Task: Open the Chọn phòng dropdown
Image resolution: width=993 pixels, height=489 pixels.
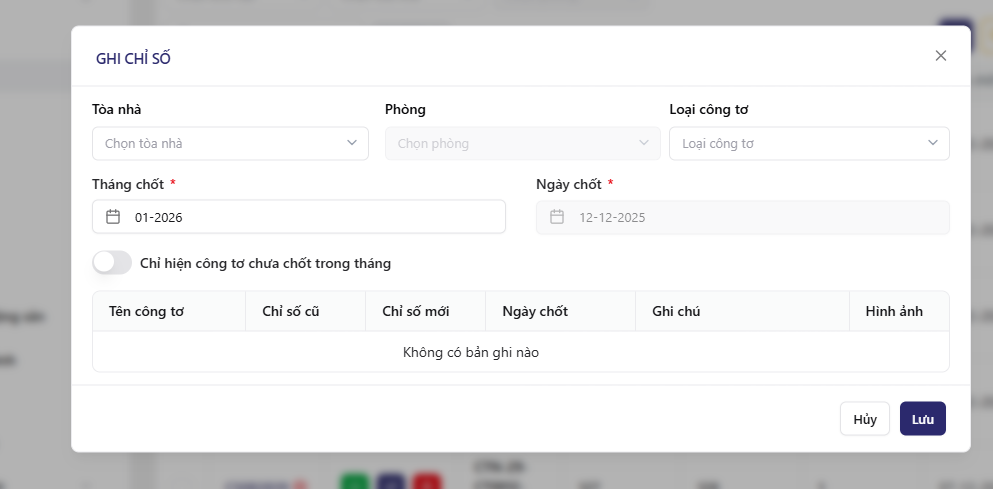Action: [510, 143]
